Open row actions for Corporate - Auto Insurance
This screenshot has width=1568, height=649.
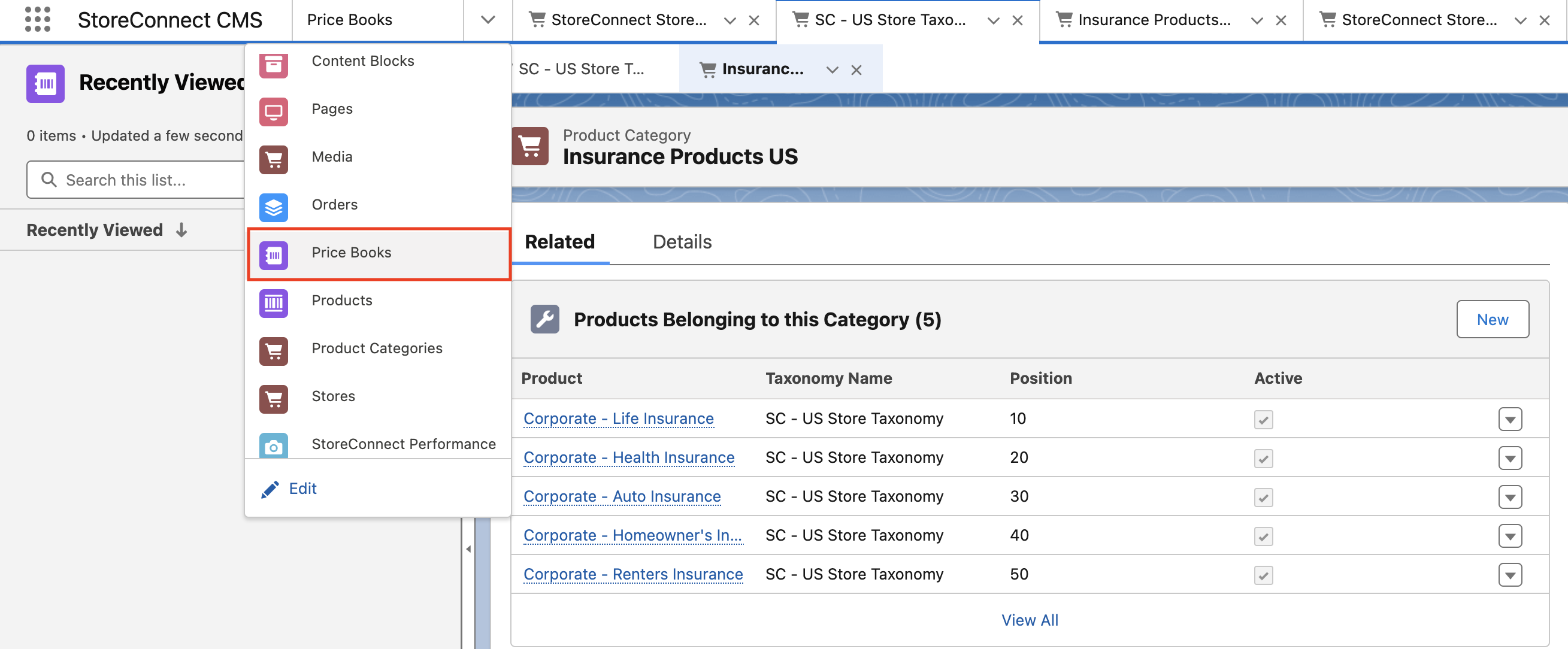tap(1510, 497)
